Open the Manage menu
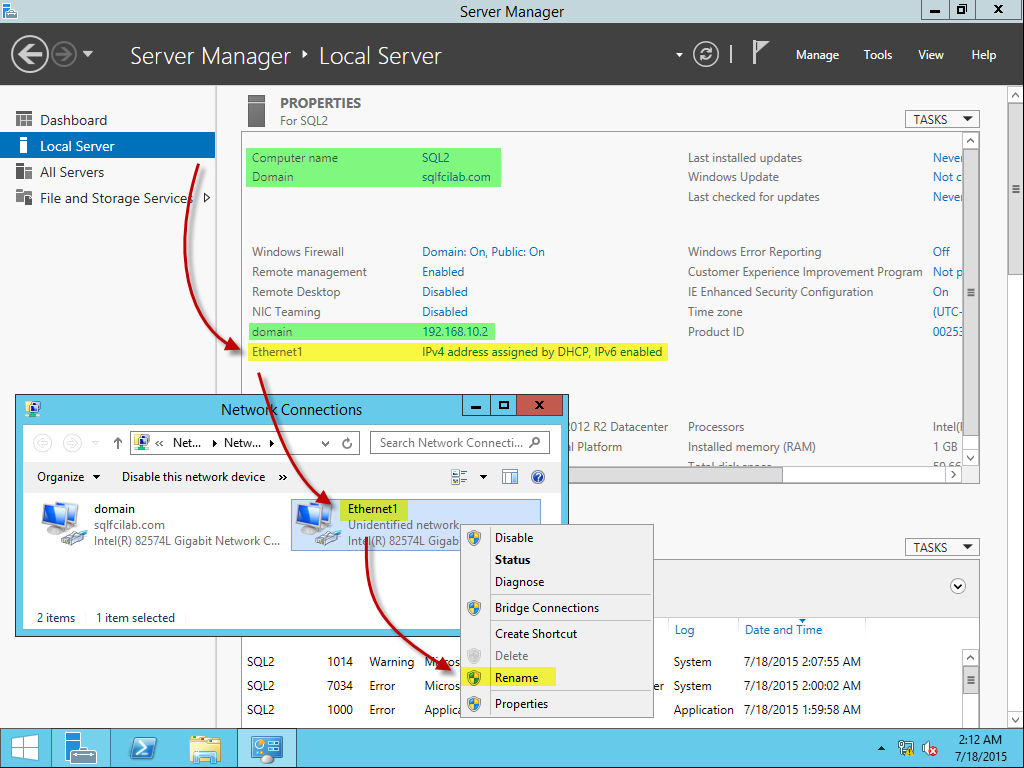This screenshot has height=768, width=1024. click(817, 55)
